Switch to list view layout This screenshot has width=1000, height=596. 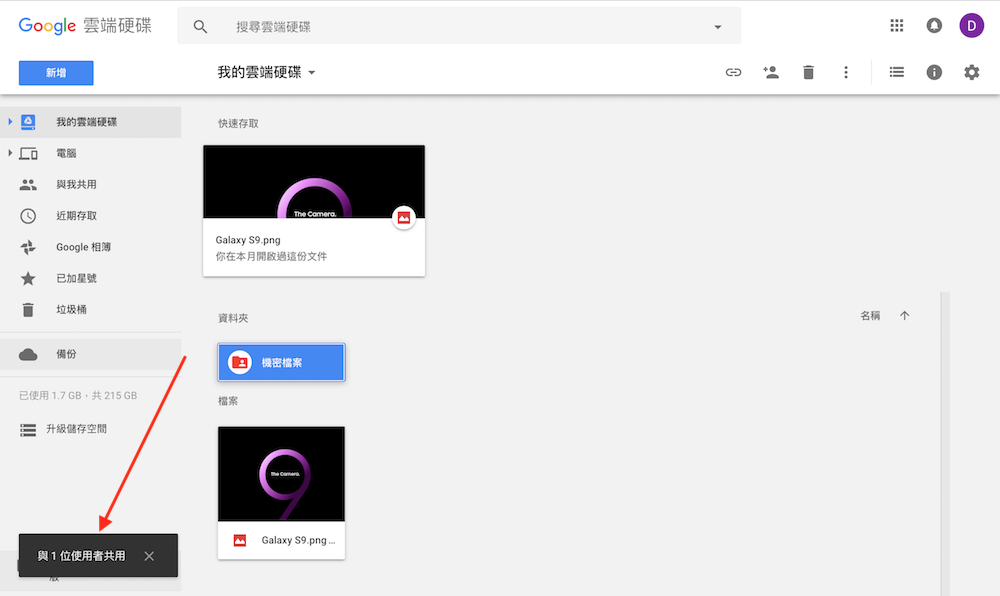click(x=896, y=72)
